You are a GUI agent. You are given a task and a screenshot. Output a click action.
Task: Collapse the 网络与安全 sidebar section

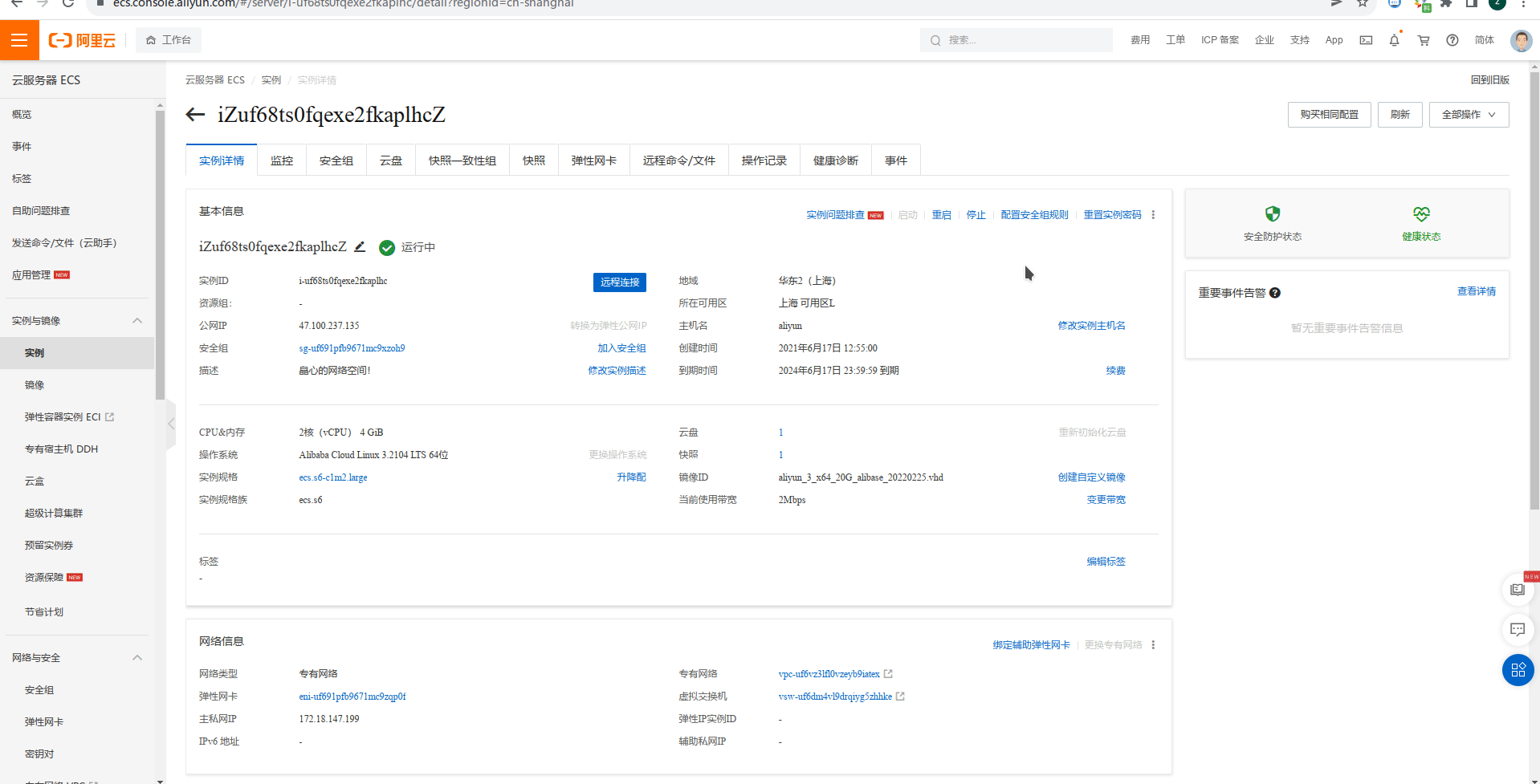coord(137,658)
